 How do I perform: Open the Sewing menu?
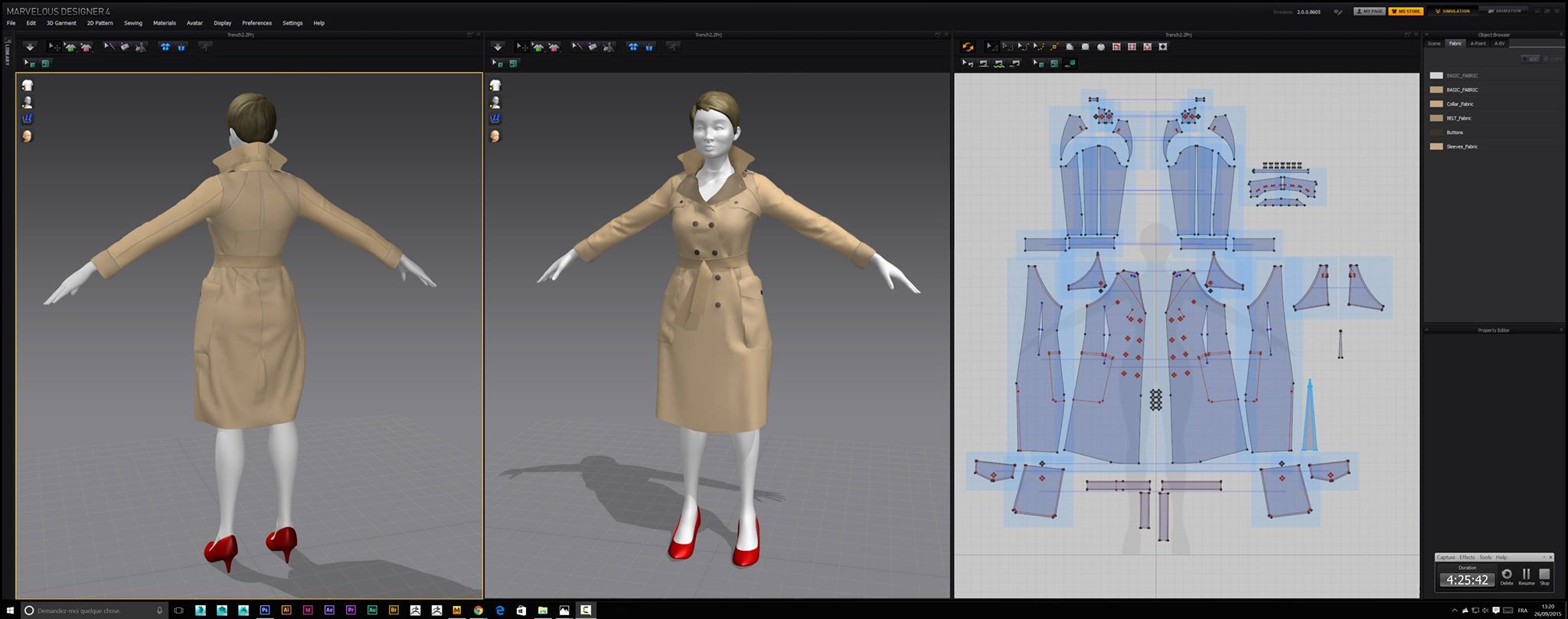click(x=133, y=23)
